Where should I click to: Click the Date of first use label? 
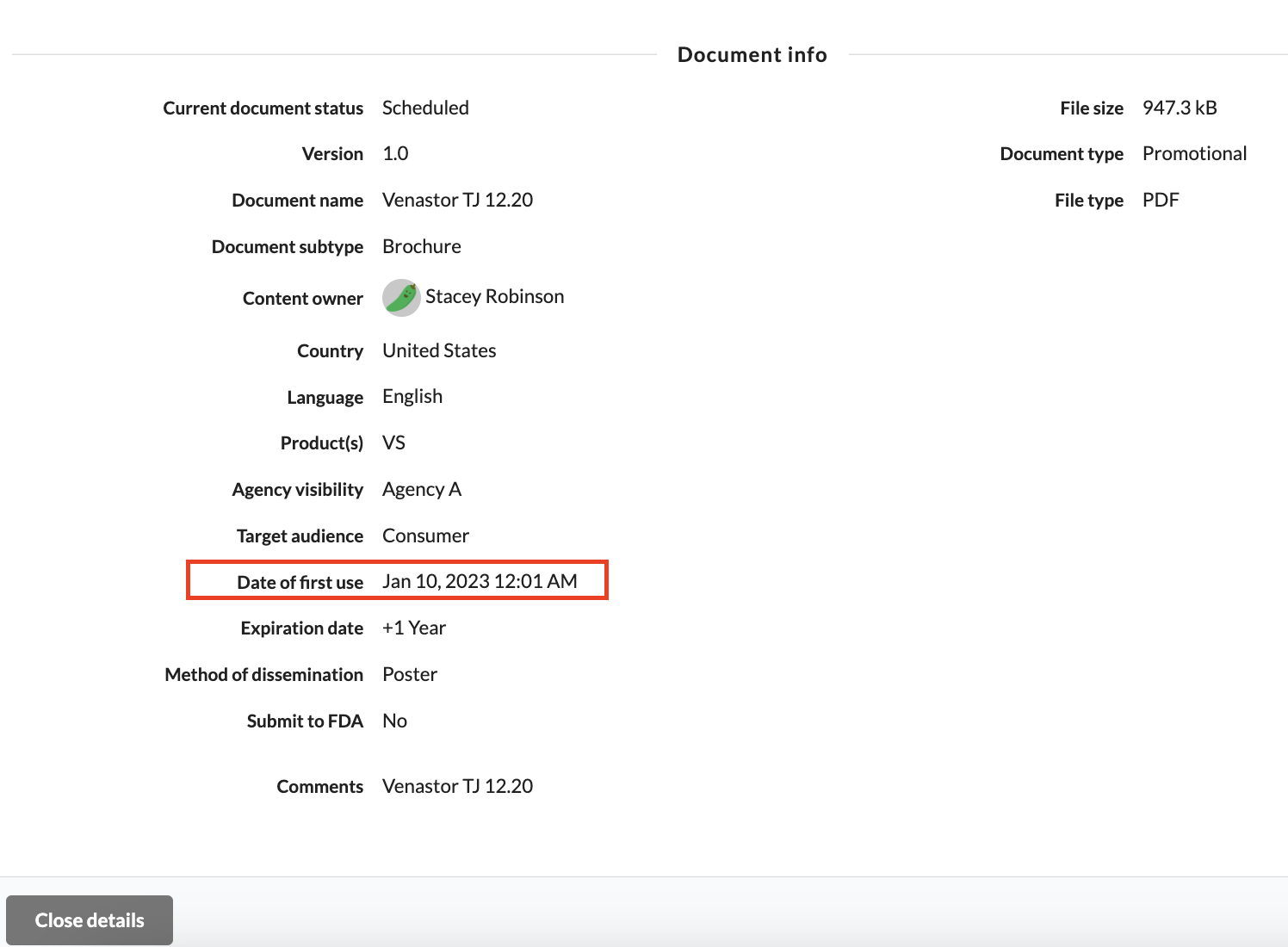300,582
